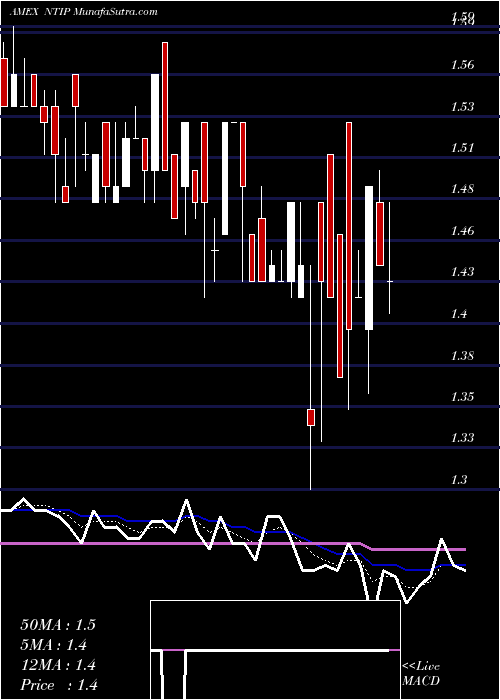This screenshot has height=700, width=500.
Task: Click the red candle at the 1.33 low
Action: tap(311, 417)
